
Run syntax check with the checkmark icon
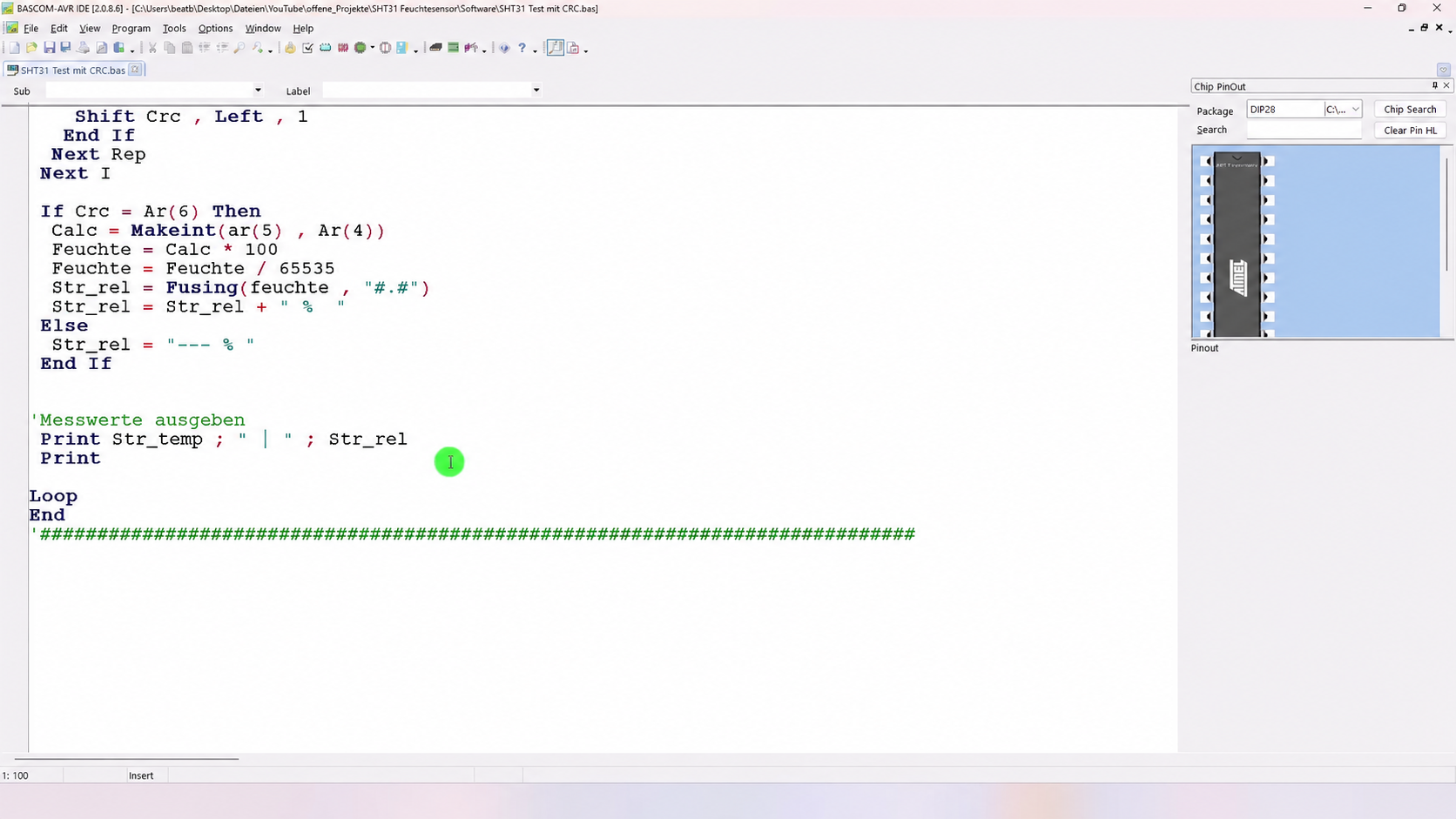click(307, 49)
